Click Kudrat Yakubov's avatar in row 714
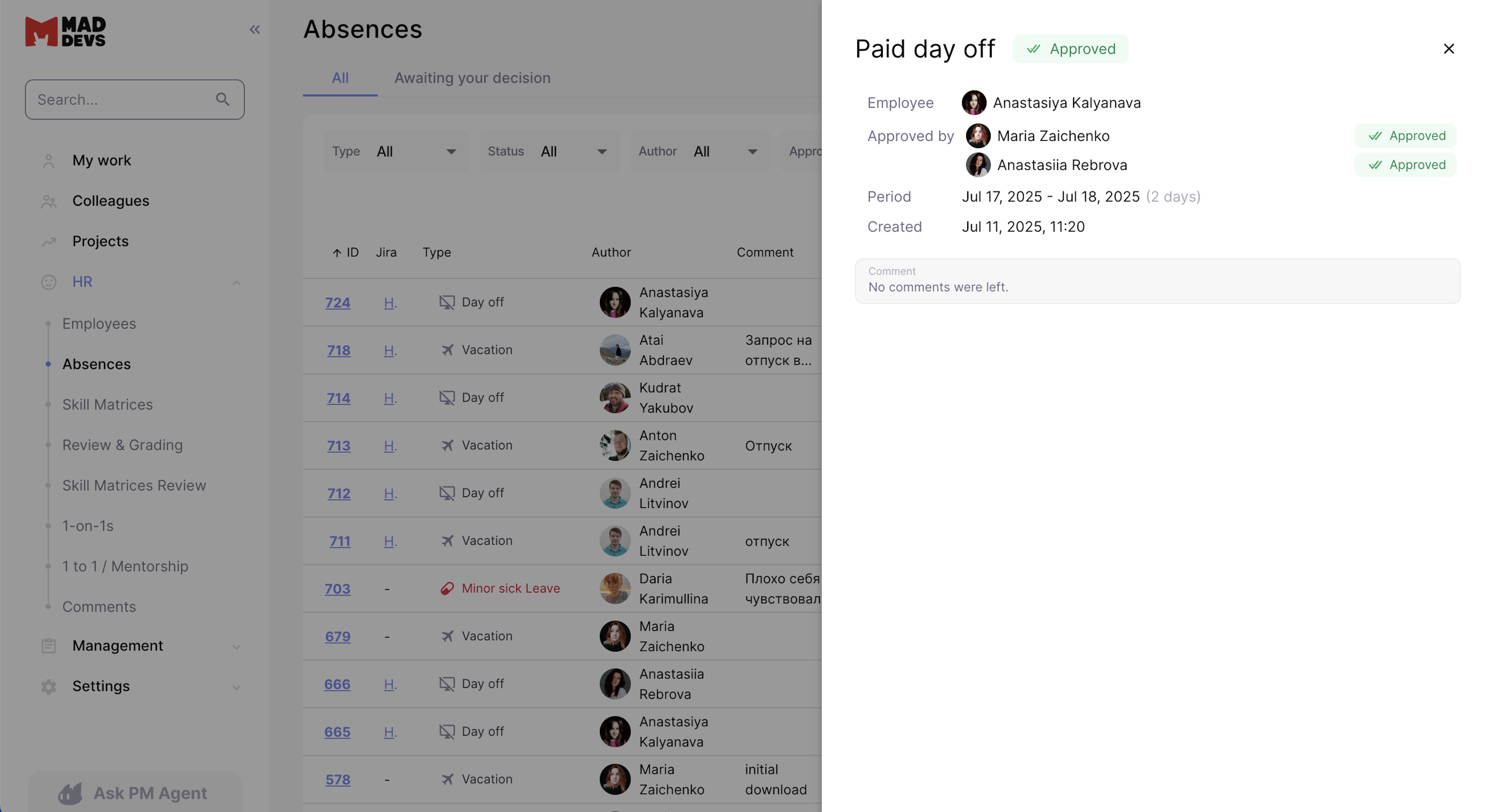This screenshot has height=812, width=1491. tap(615, 398)
